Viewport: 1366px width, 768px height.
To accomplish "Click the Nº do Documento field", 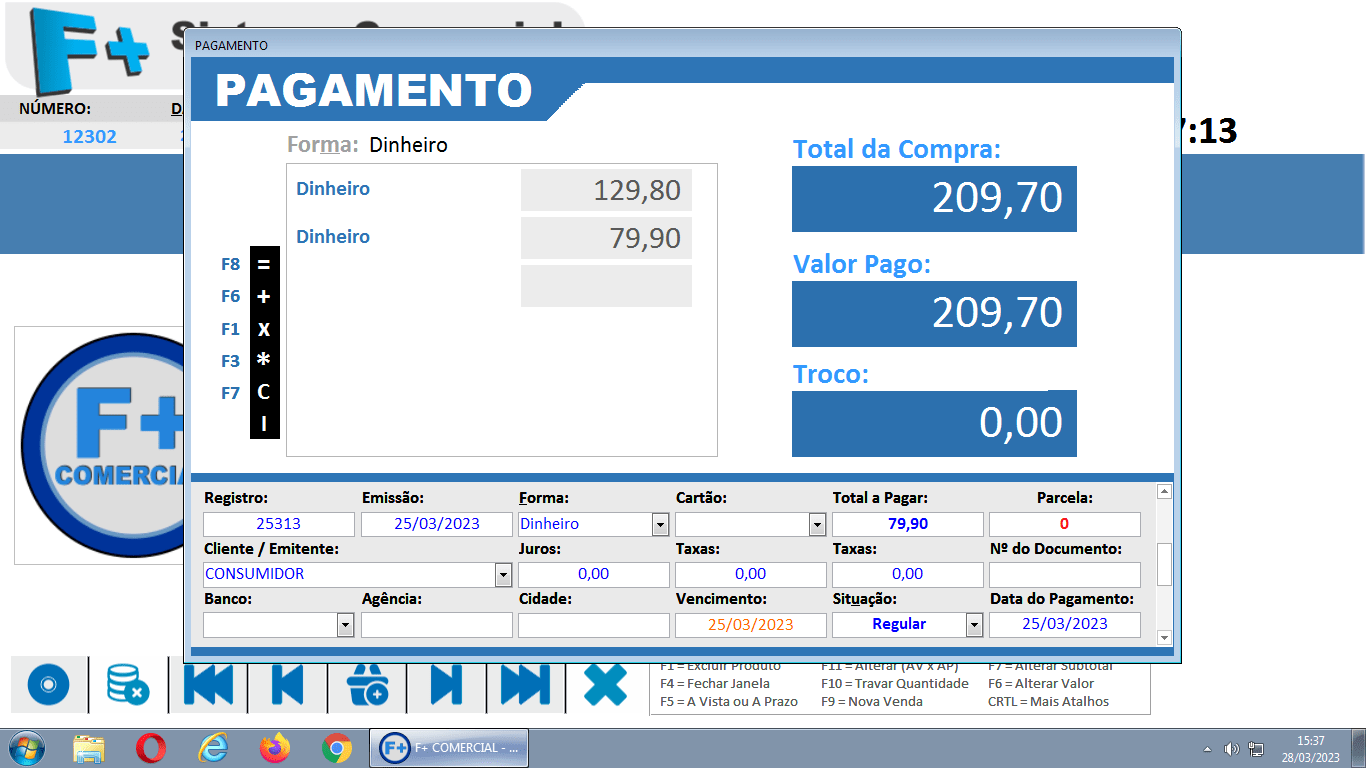I will tap(1065, 574).
